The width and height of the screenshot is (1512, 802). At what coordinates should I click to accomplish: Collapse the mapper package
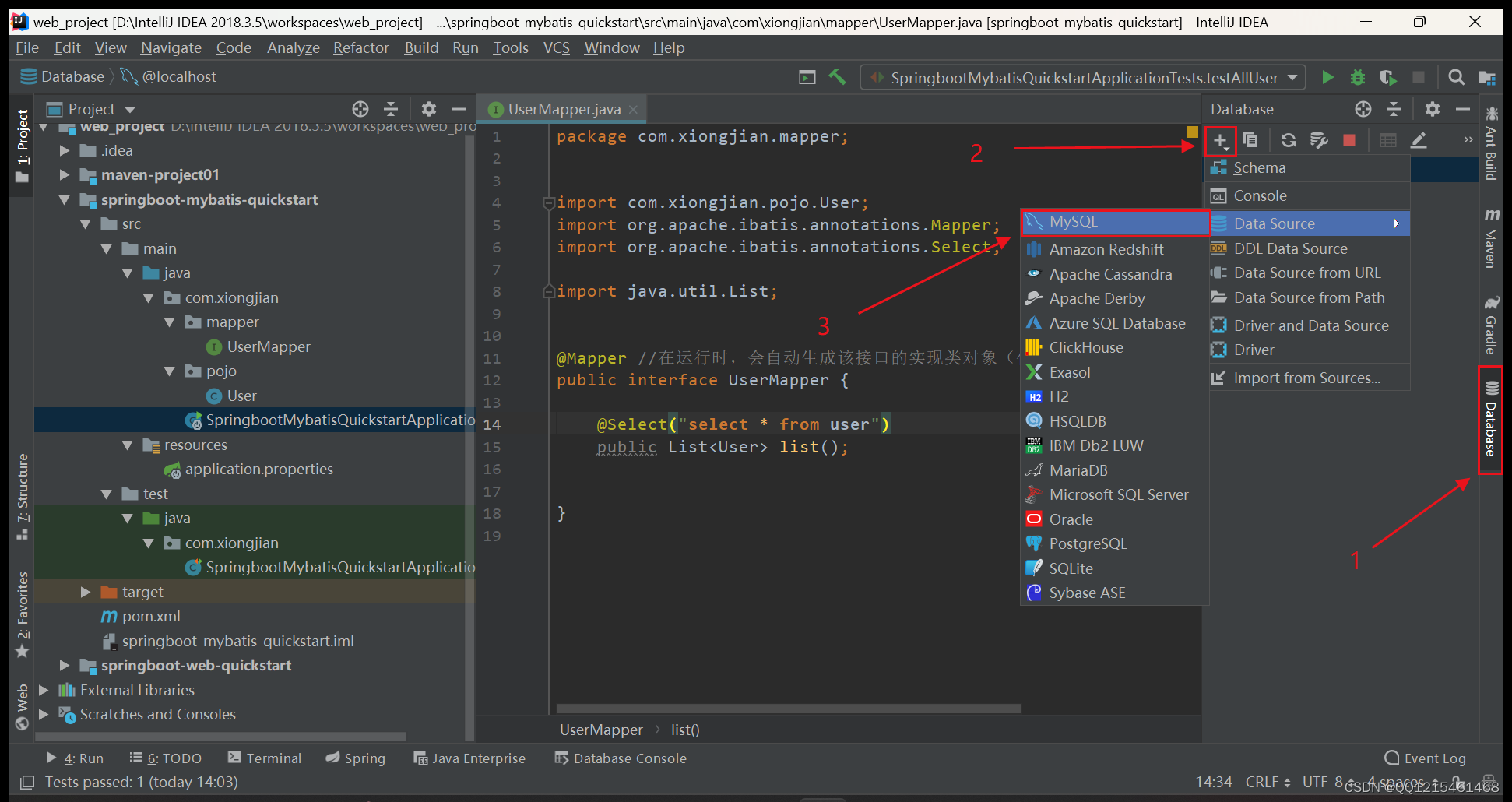[x=170, y=322]
